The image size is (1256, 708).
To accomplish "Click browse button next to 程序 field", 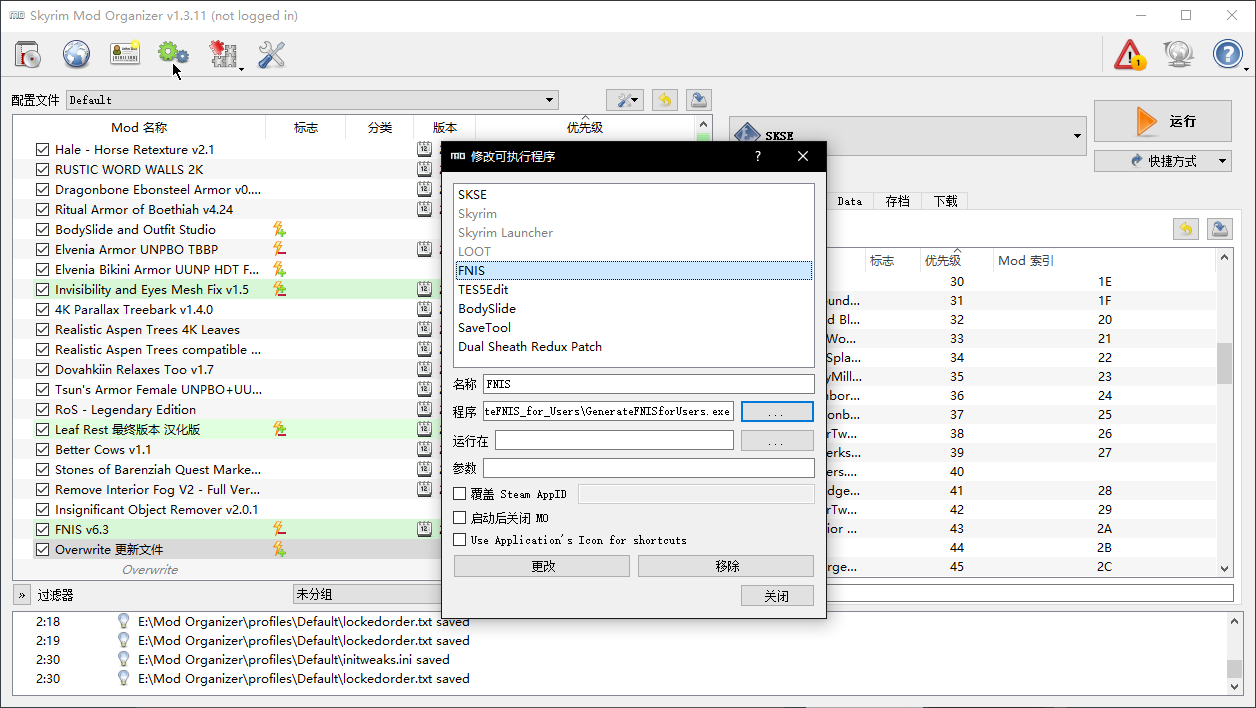I will pos(777,412).
